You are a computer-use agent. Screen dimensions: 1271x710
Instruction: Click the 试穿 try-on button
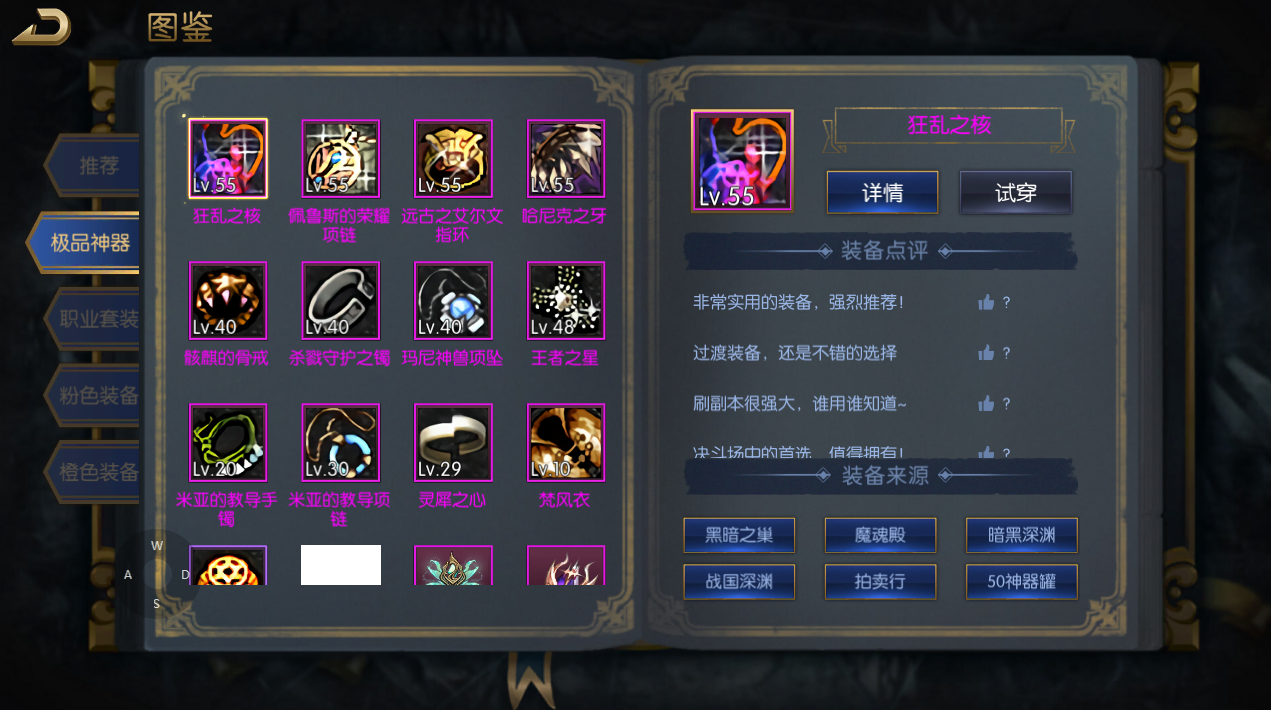pos(1016,193)
